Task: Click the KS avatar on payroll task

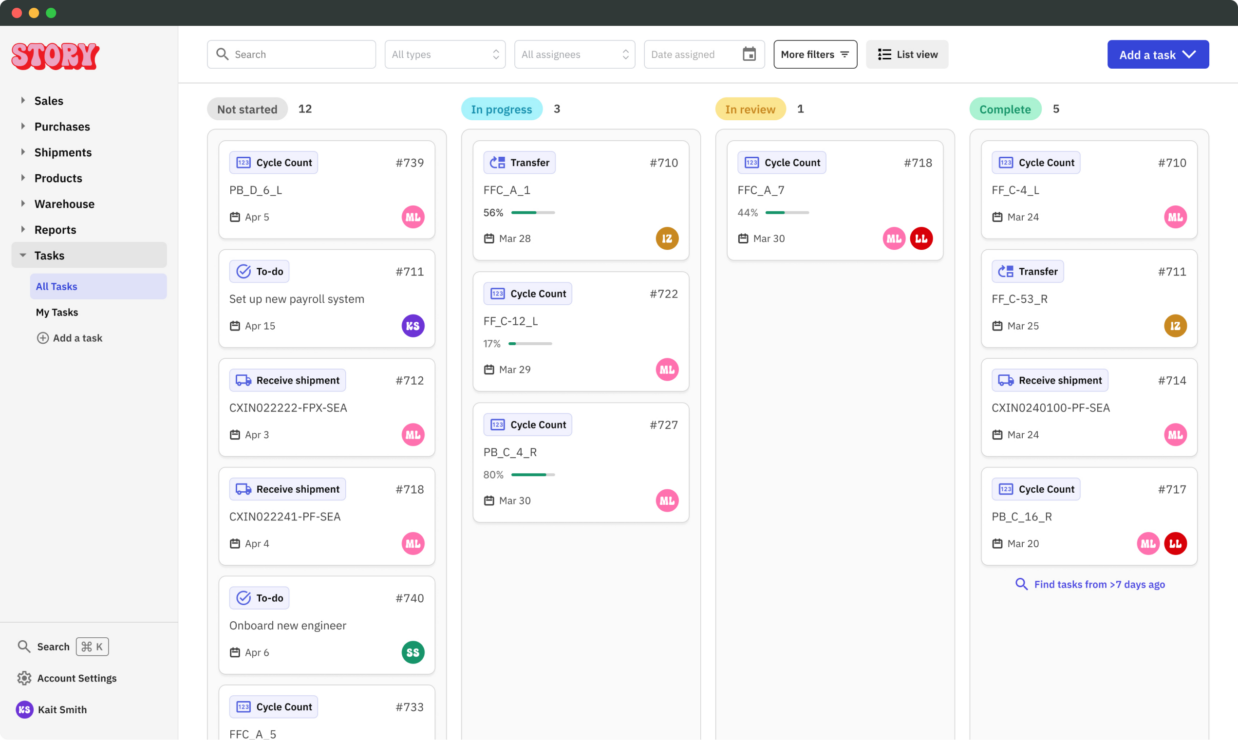Action: (x=413, y=326)
